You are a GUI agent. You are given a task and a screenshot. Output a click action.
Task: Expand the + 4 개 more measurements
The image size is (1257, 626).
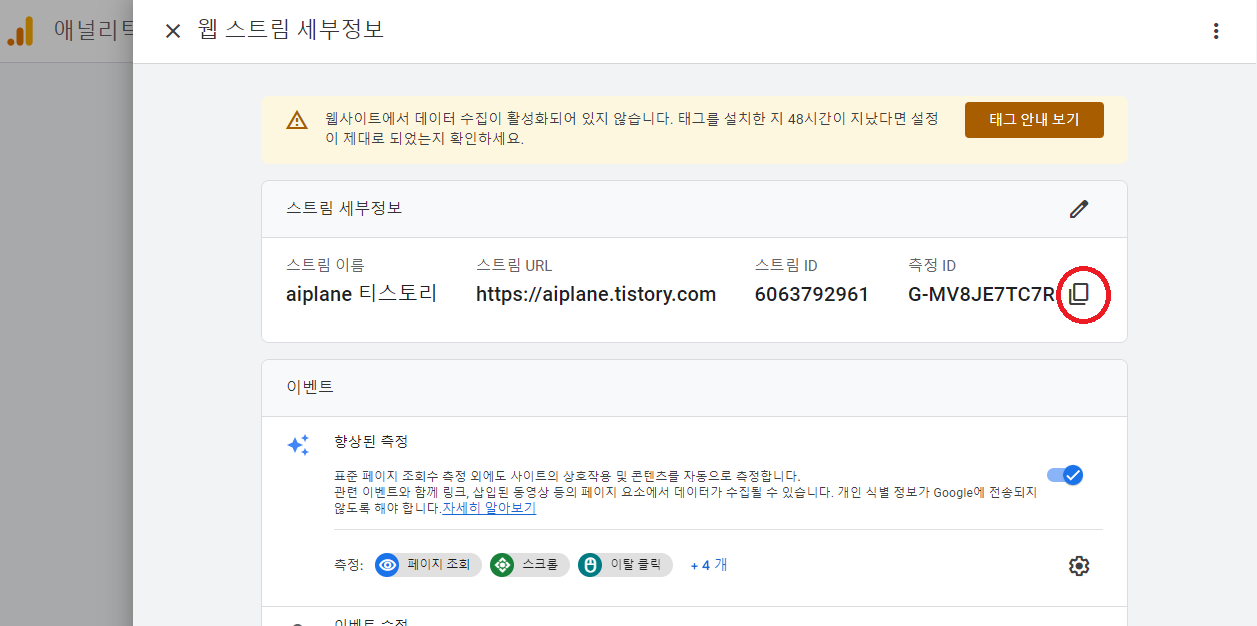coord(709,565)
